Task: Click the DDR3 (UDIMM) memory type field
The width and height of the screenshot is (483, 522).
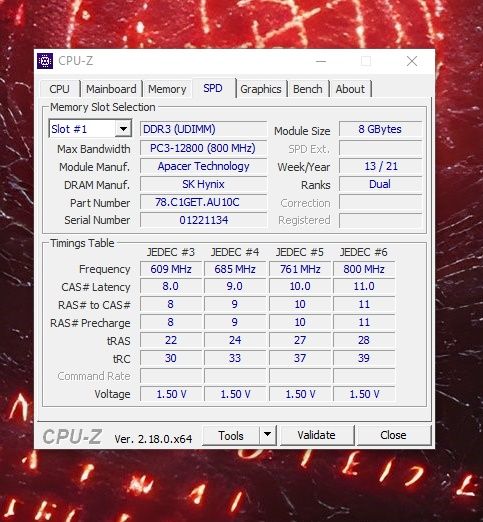Action: (x=203, y=129)
